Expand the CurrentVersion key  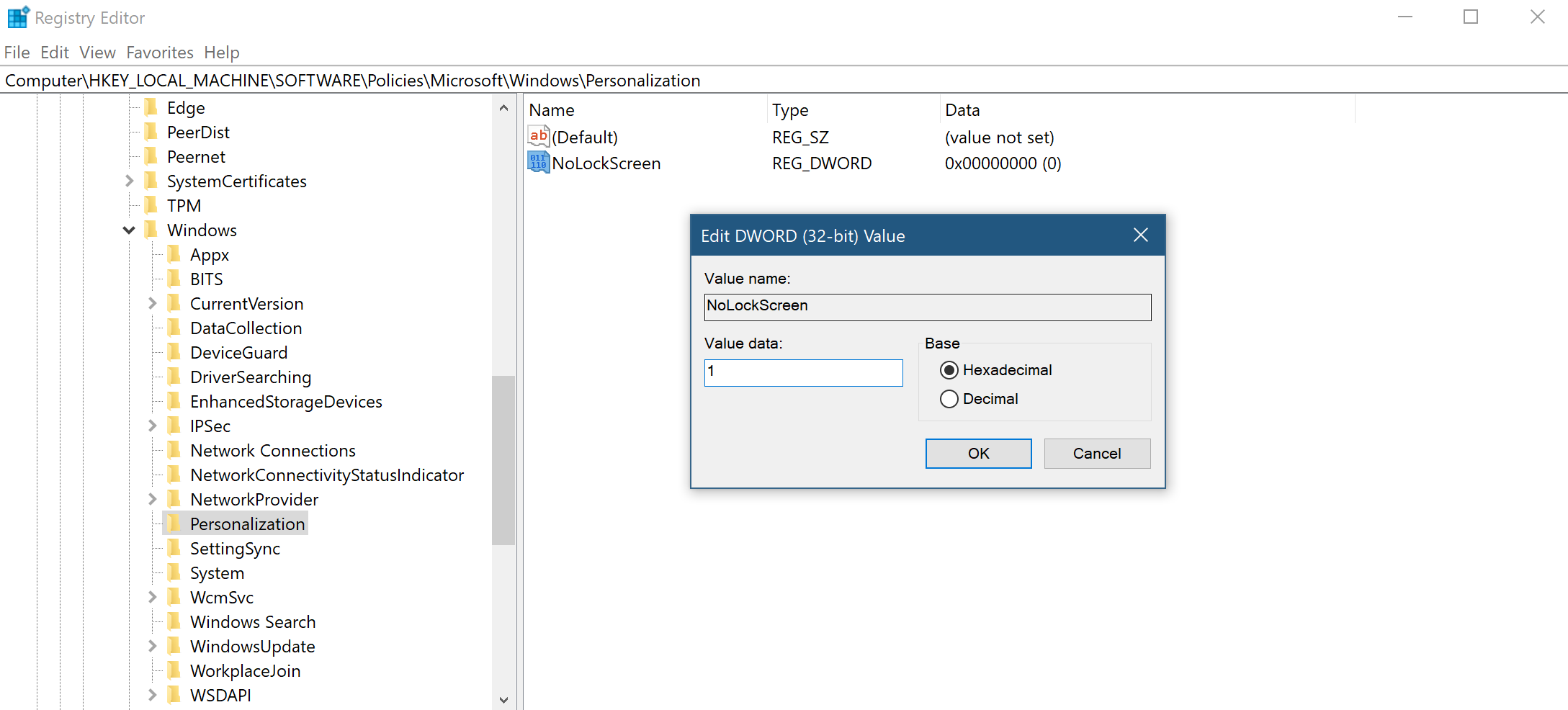click(152, 304)
